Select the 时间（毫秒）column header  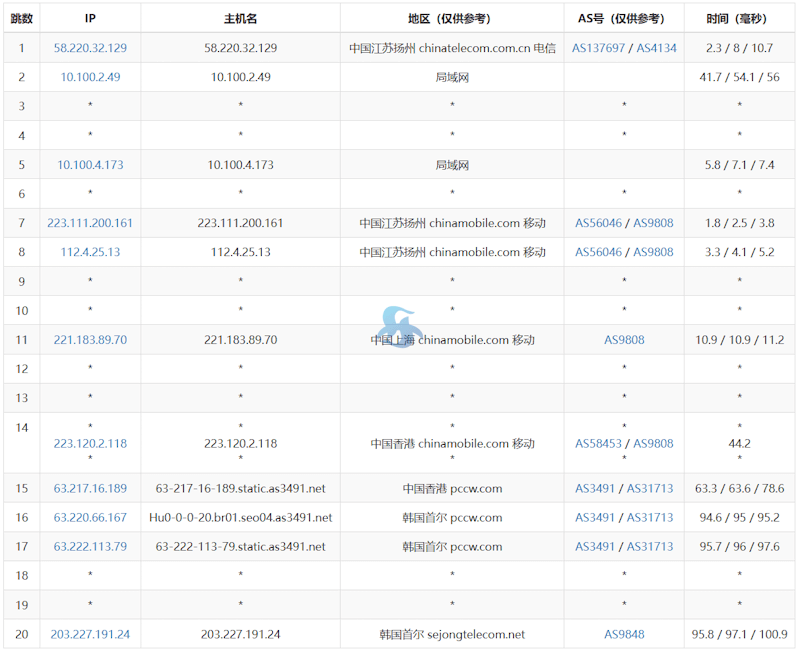tap(739, 19)
